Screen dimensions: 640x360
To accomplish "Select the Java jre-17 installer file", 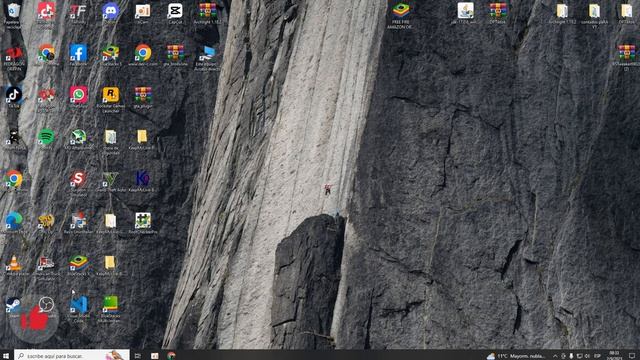I will pyautogui.click(x=465, y=13).
